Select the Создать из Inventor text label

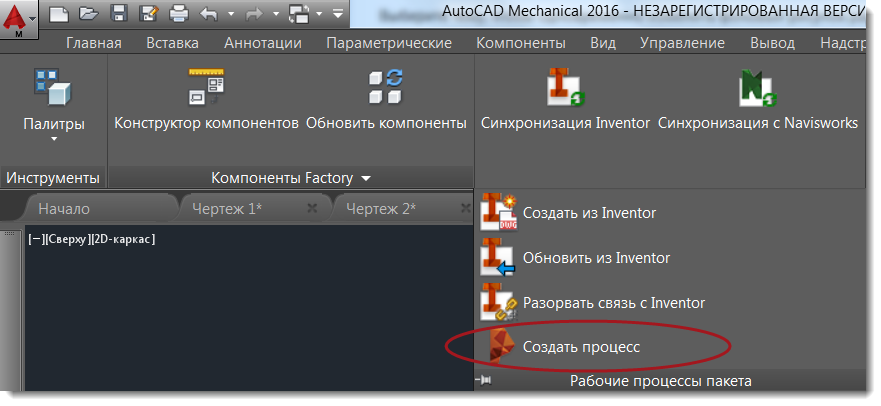589,213
